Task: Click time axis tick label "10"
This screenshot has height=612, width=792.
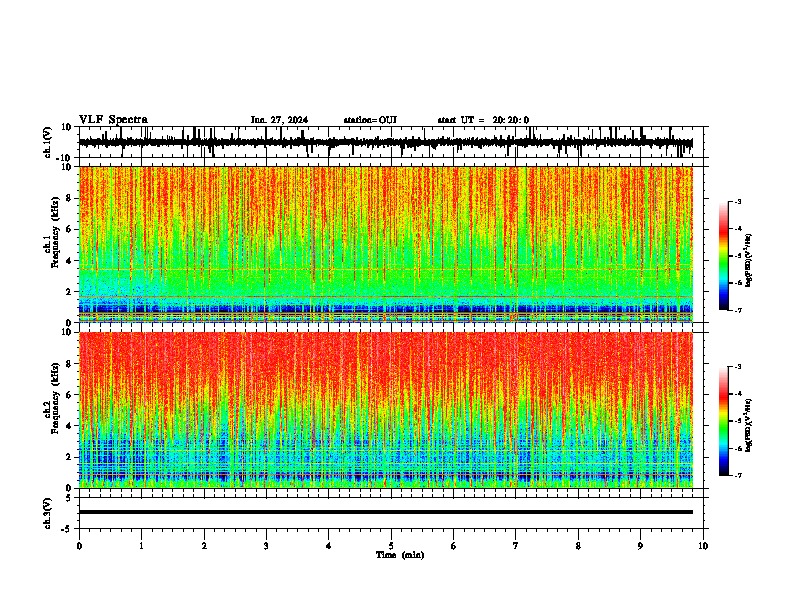Action: tap(703, 546)
